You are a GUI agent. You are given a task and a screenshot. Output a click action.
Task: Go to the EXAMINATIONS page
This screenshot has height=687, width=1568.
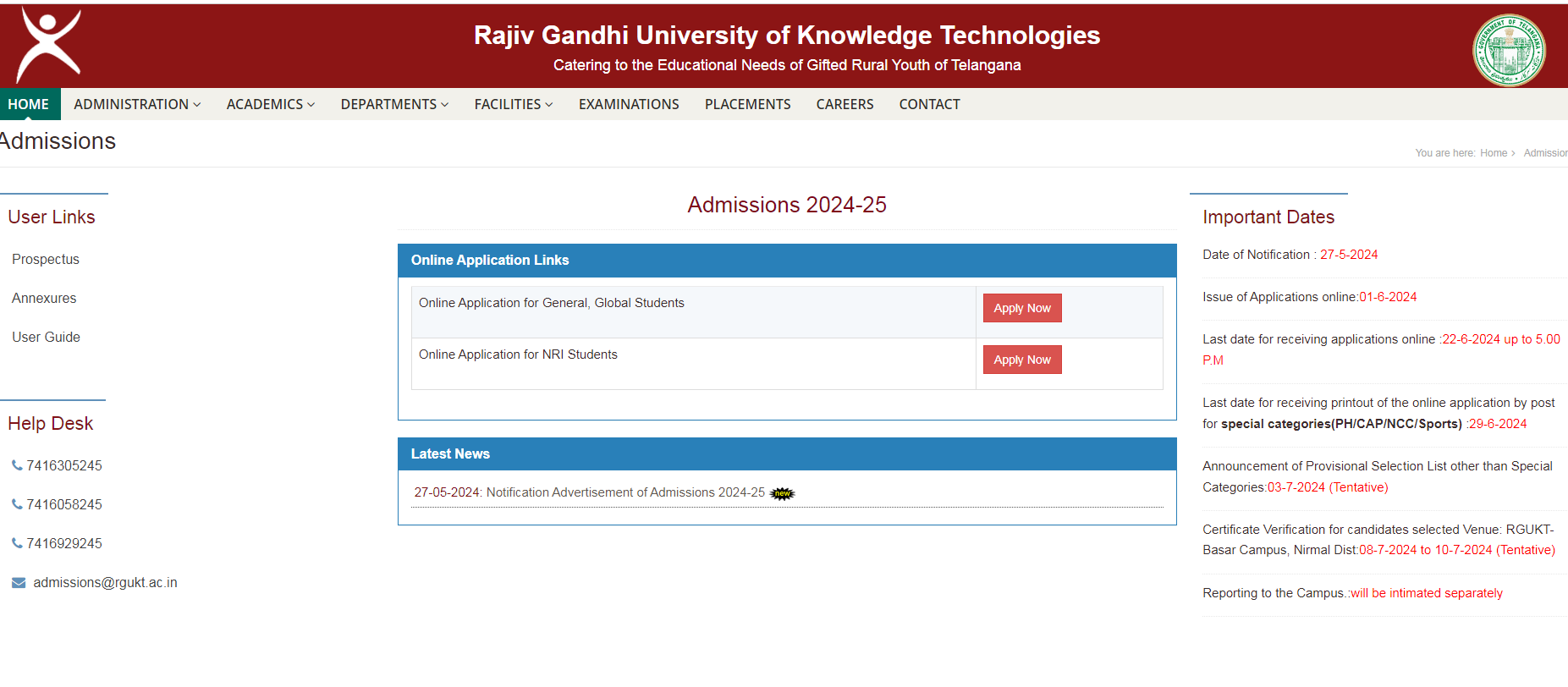[629, 104]
